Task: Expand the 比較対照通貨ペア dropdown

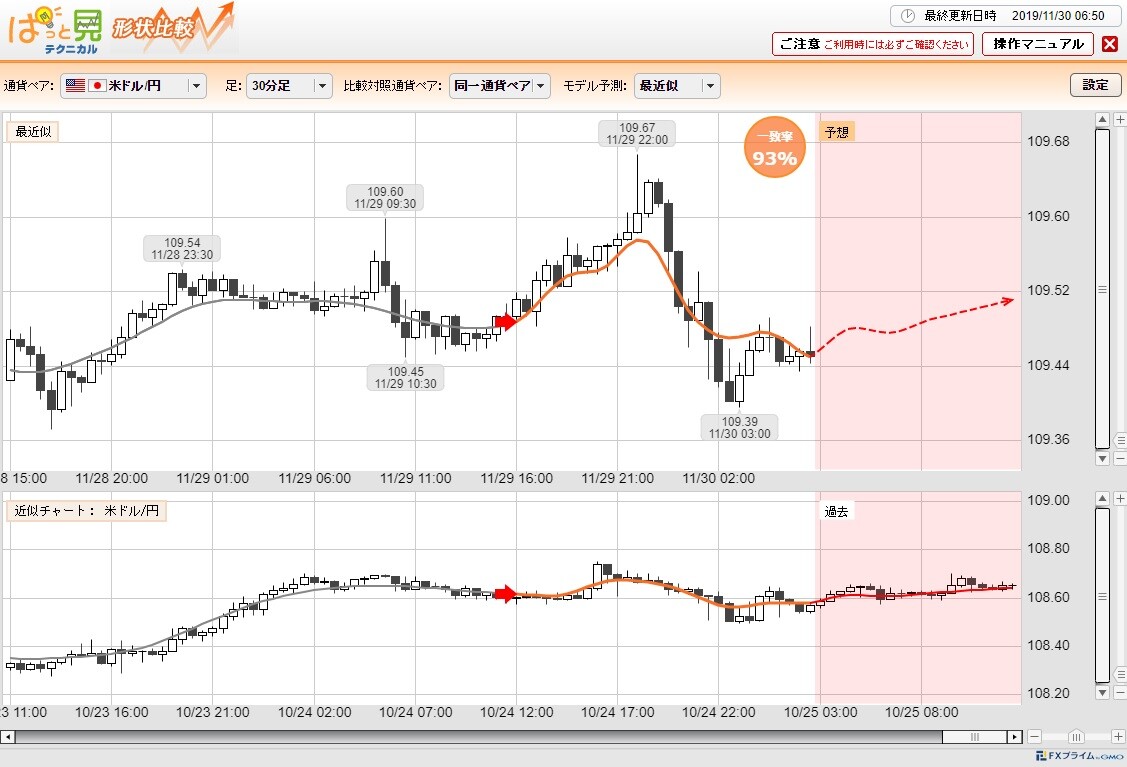Action: [x=500, y=86]
